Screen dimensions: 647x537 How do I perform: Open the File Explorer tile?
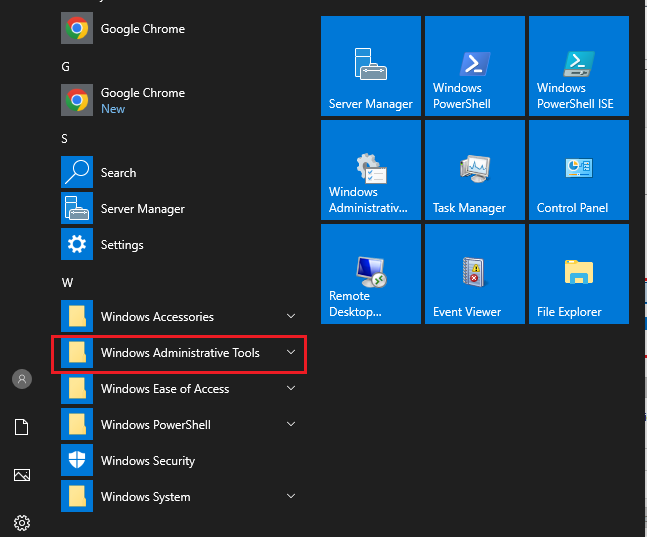(579, 274)
